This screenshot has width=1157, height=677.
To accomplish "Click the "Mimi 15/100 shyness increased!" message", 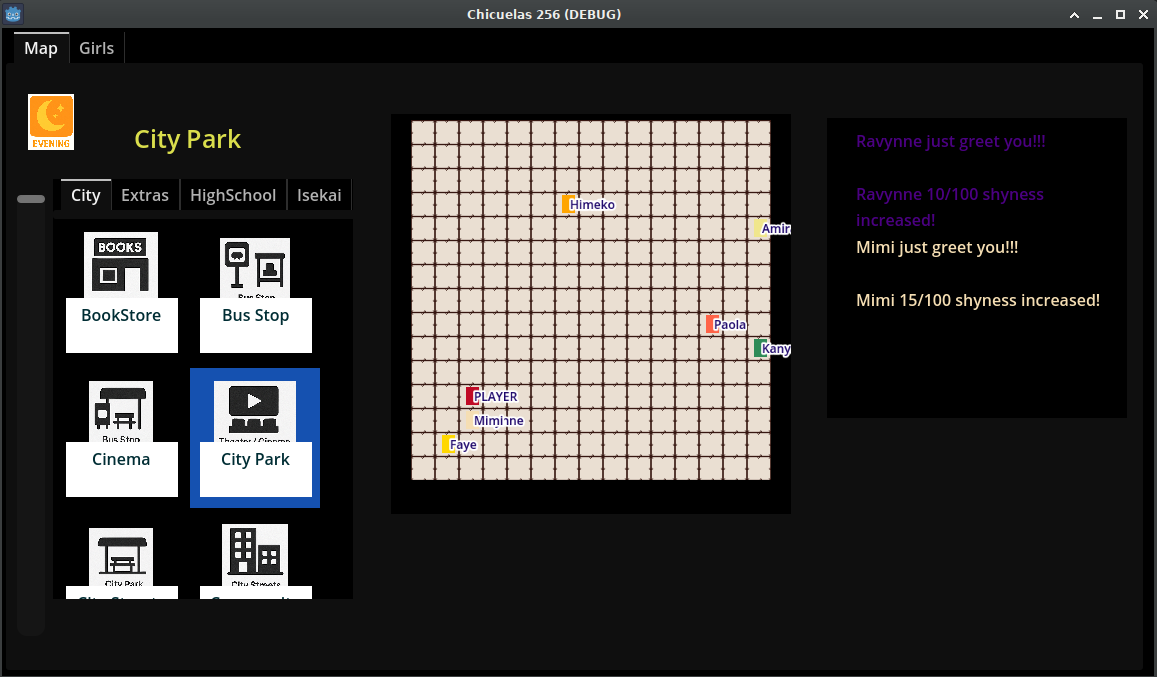I will tap(978, 300).
